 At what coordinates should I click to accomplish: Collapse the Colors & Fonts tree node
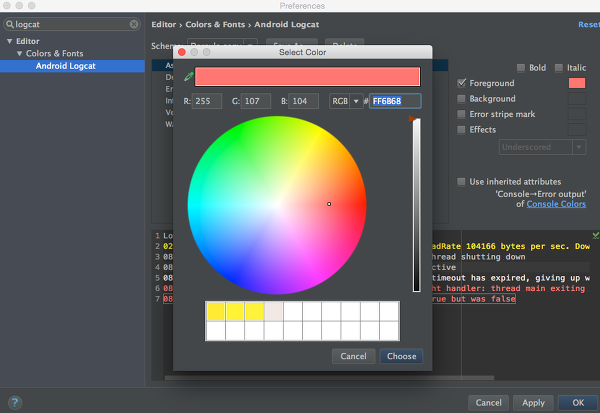click(19, 54)
